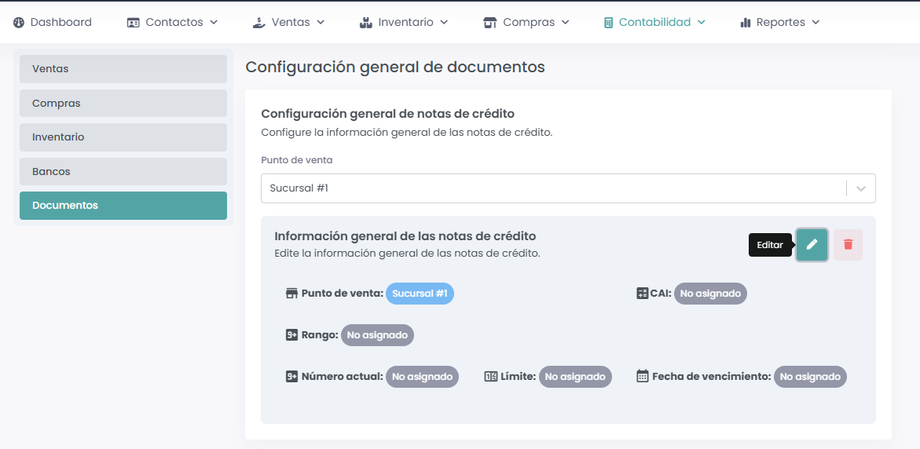Click the red trash delete icon
This screenshot has height=449, width=920.
(x=848, y=245)
